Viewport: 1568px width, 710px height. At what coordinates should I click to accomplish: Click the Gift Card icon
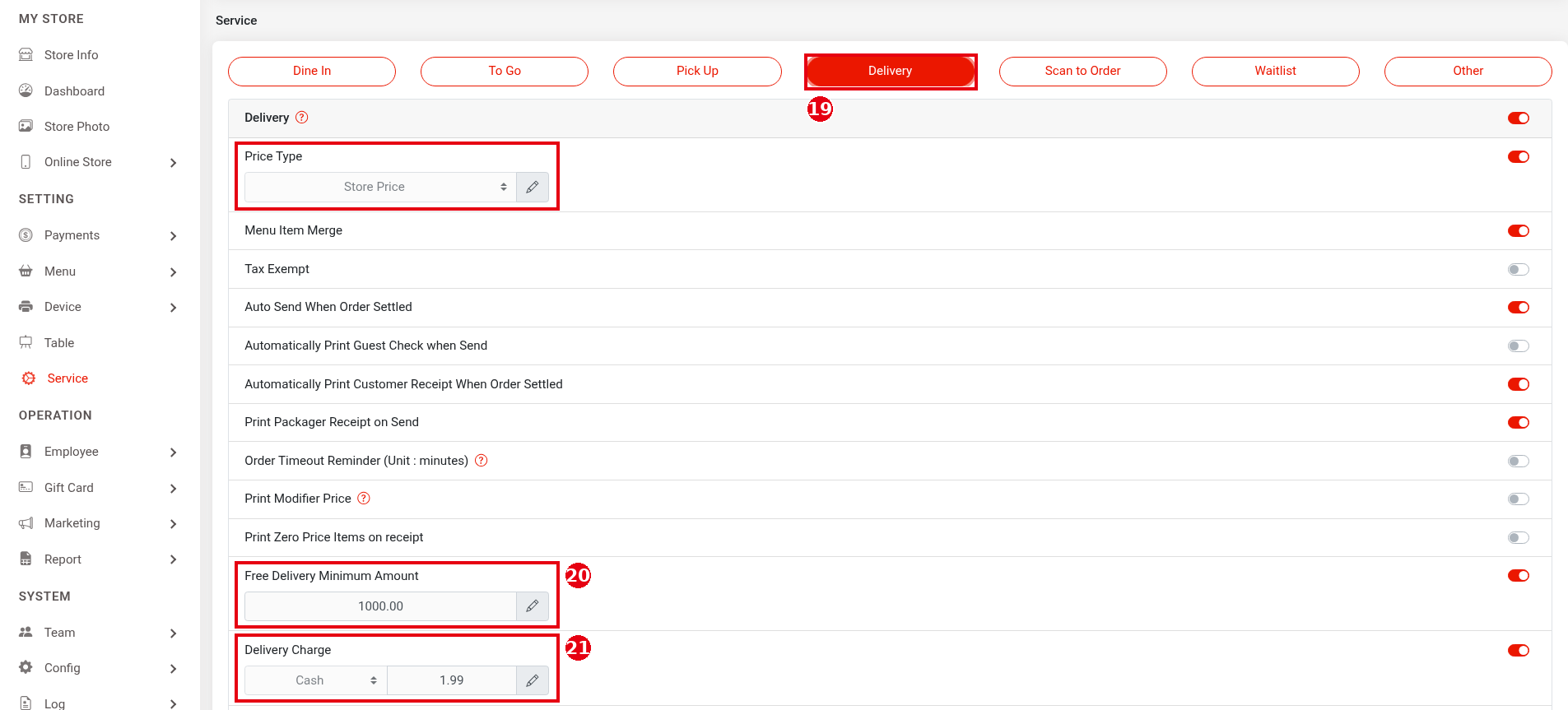26,487
